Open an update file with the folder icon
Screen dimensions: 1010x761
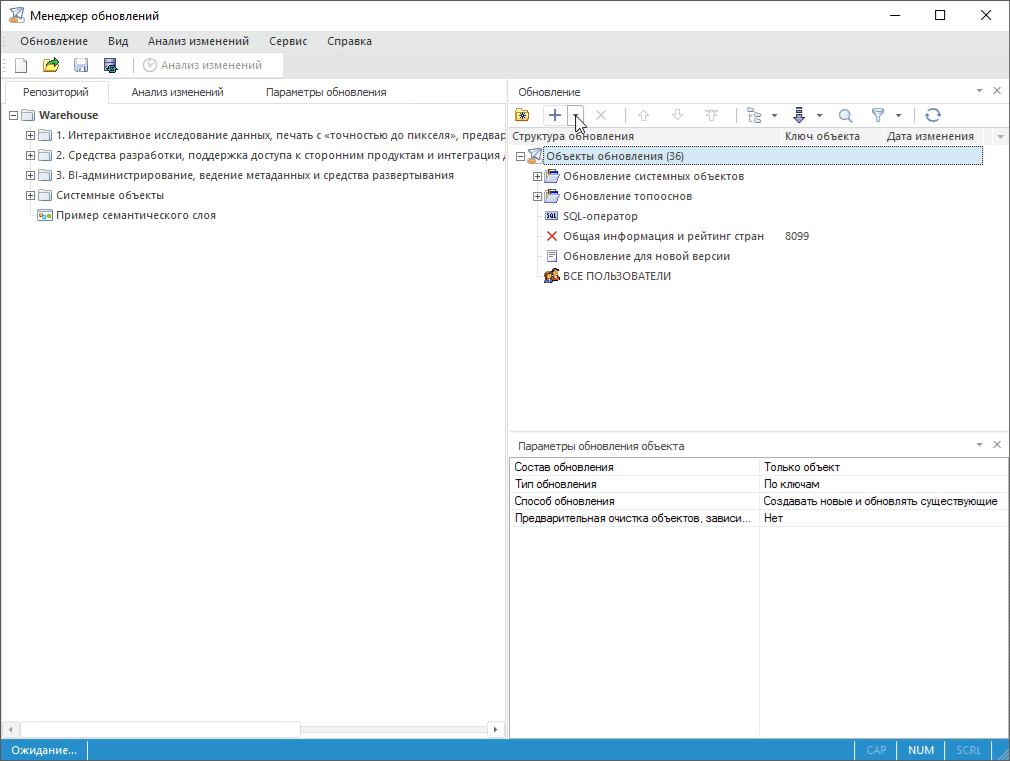click(51, 65)
